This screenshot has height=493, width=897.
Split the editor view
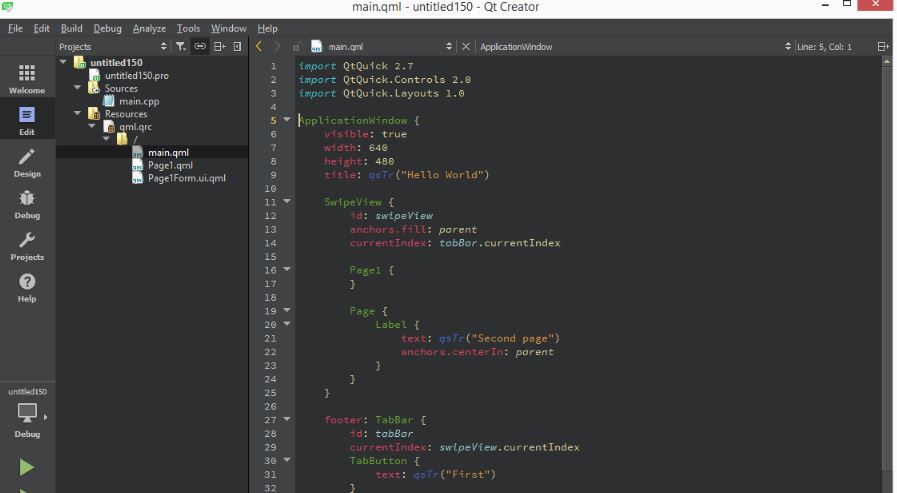[x=883, y=46]
